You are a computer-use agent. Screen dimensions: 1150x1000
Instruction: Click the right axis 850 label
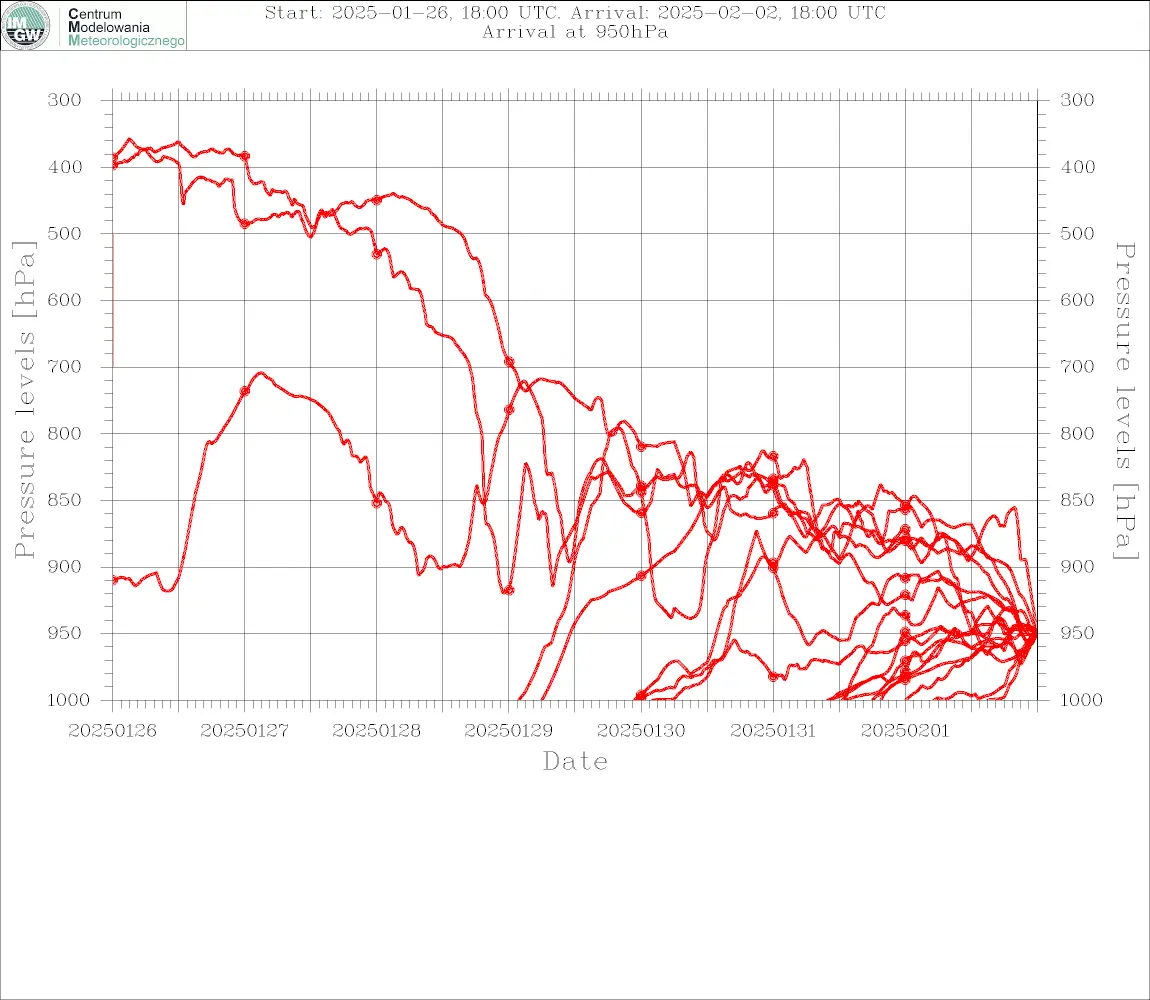click(x=1077, y=500)
